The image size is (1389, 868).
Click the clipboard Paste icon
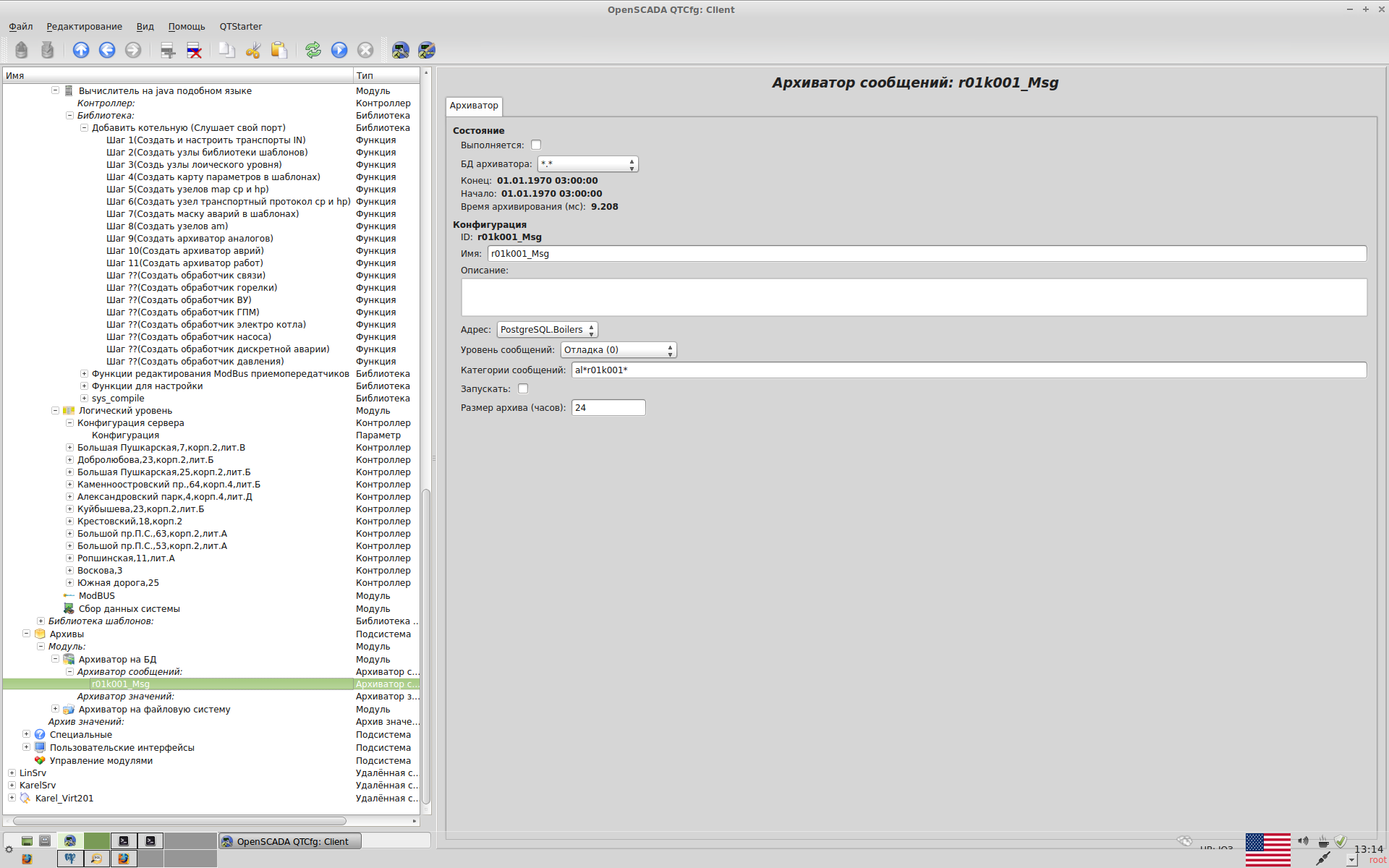pos(279,50)
